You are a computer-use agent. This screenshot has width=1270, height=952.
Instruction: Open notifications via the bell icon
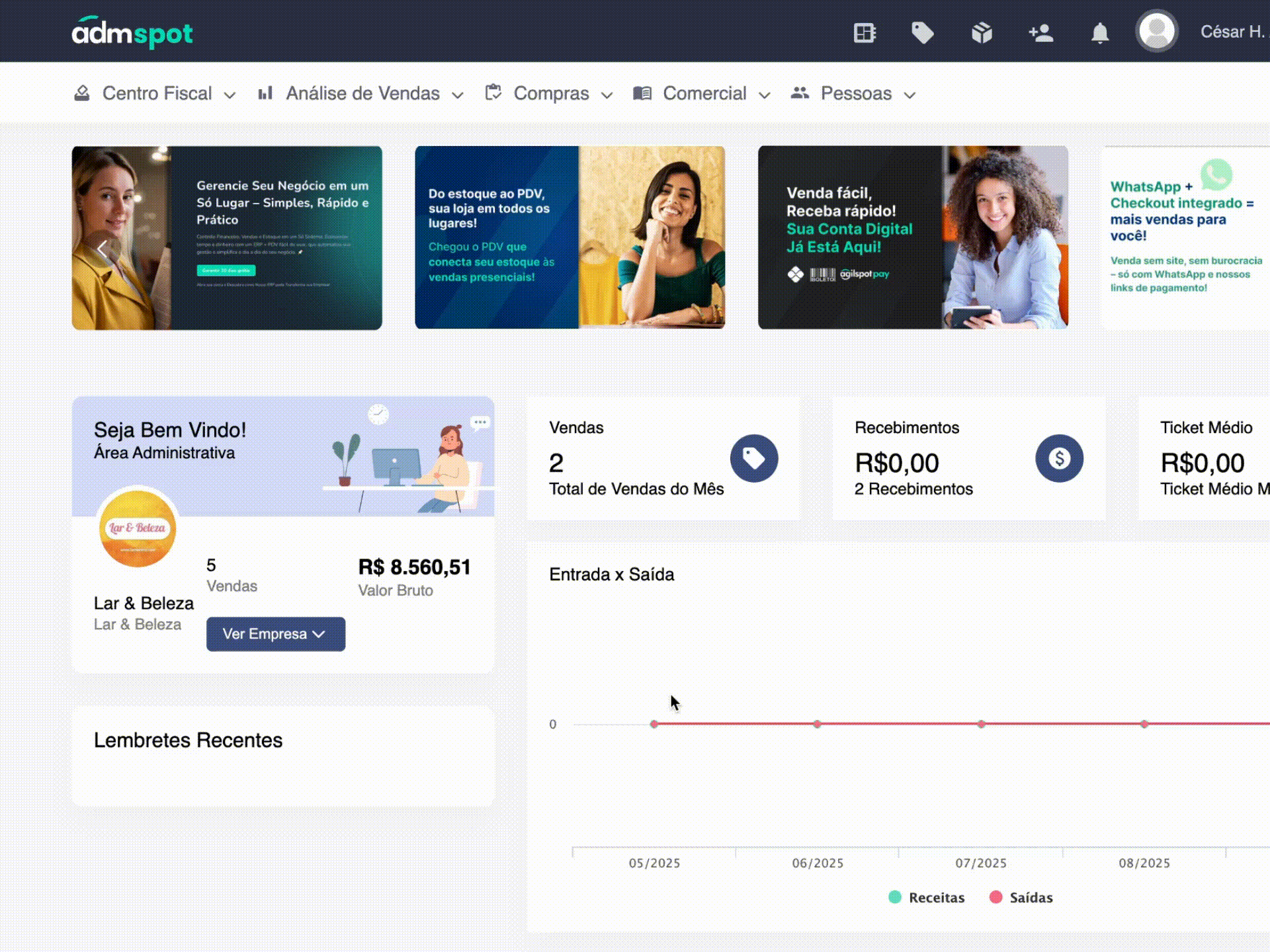[x=1100, y=31]
